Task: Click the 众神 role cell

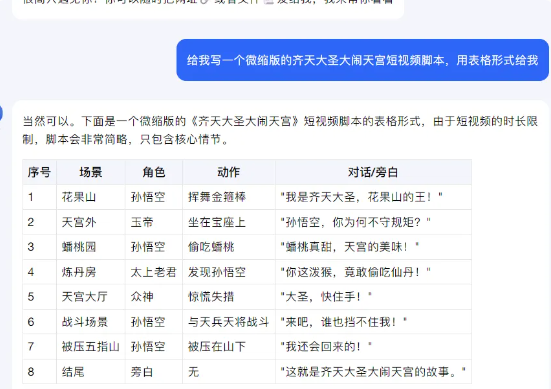Action: (154, 297)
